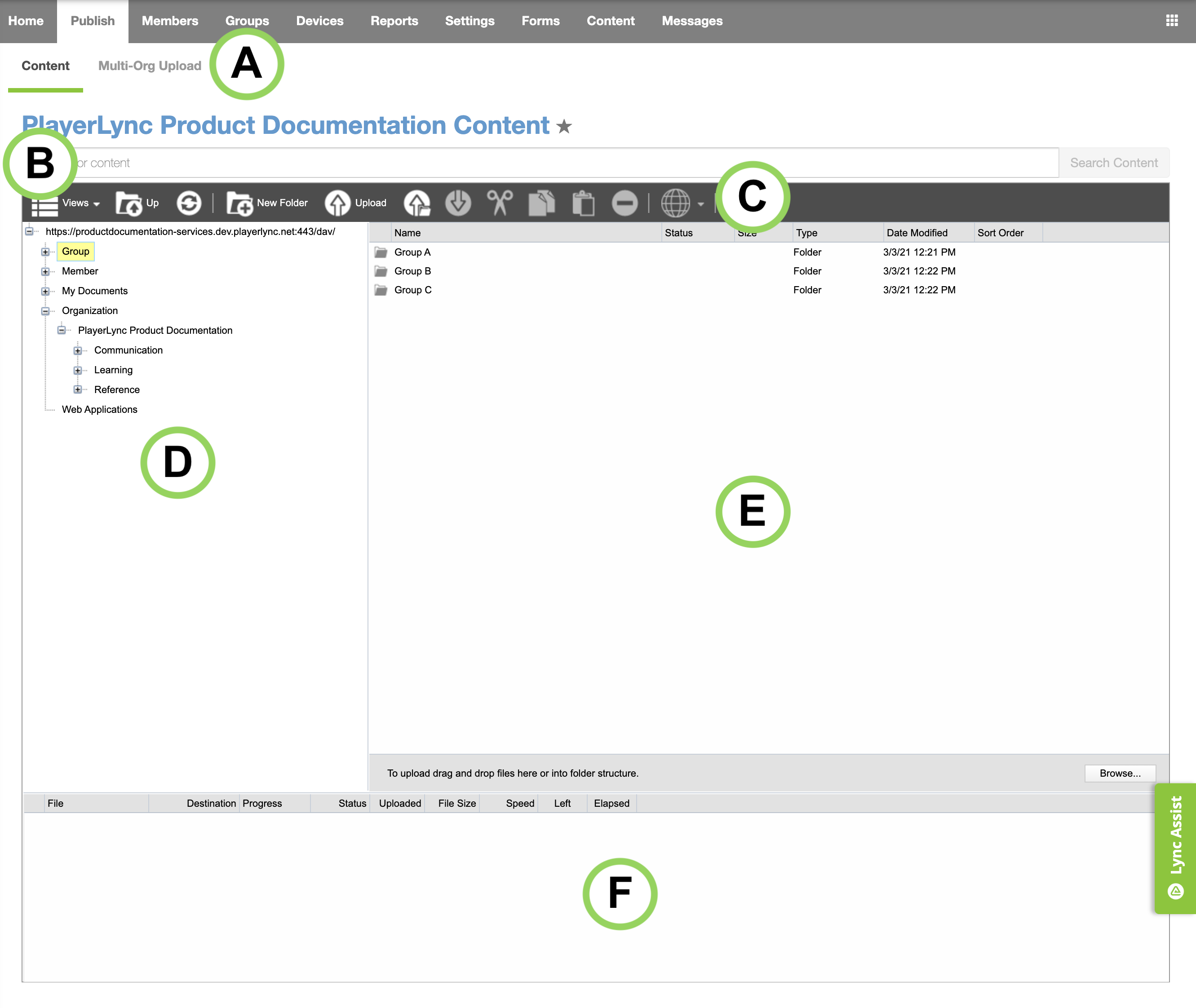The width and height of the screenshot is (1196, 1008).
Task: Select the Communication folder label in tree
Action: 128,350
